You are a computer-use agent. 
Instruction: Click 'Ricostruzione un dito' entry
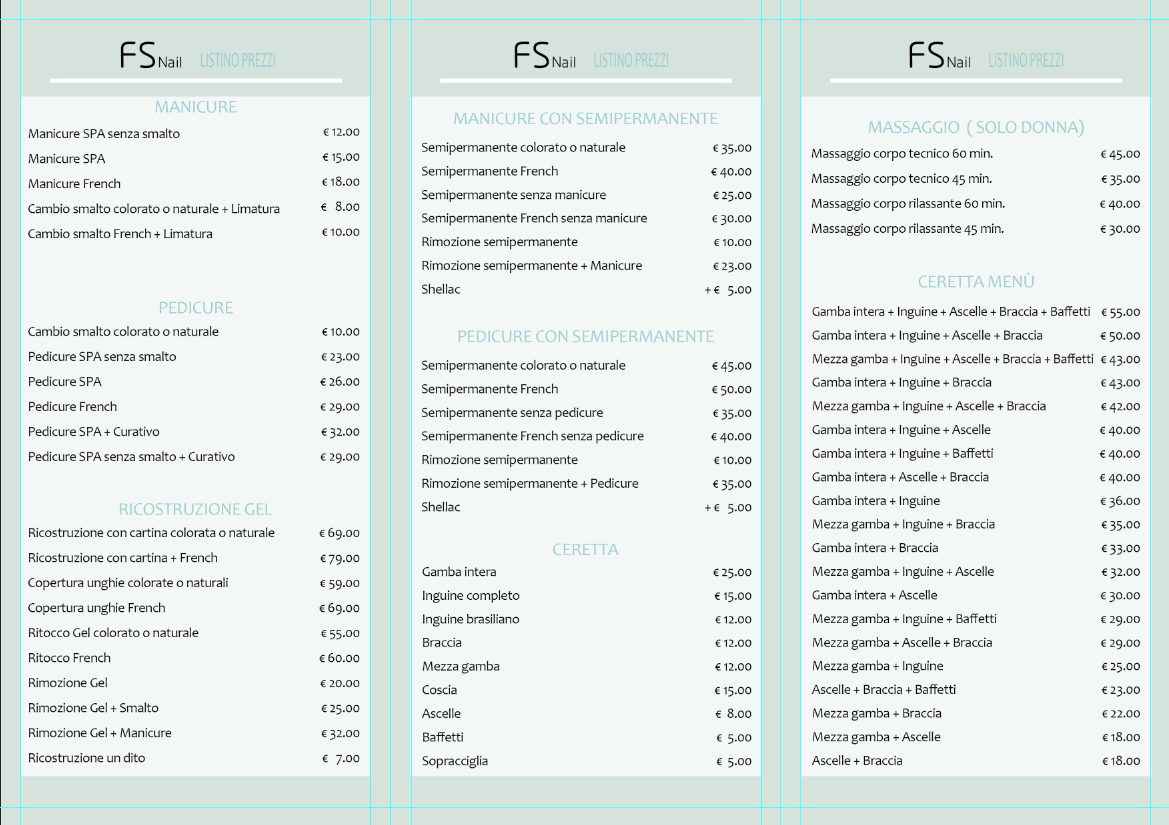pos(86,757)
